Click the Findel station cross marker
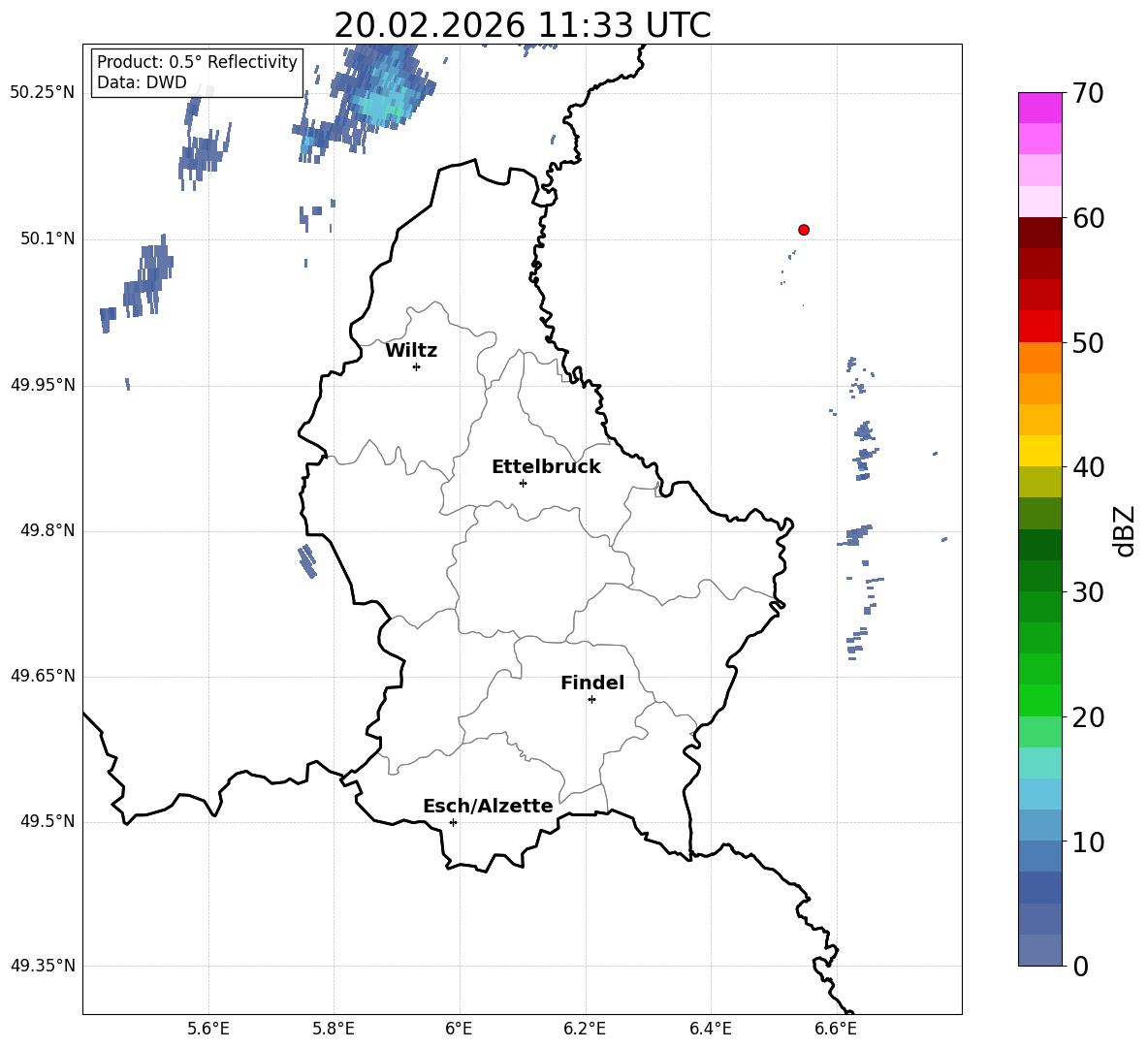1148x1048 pixels. [591, 700]
